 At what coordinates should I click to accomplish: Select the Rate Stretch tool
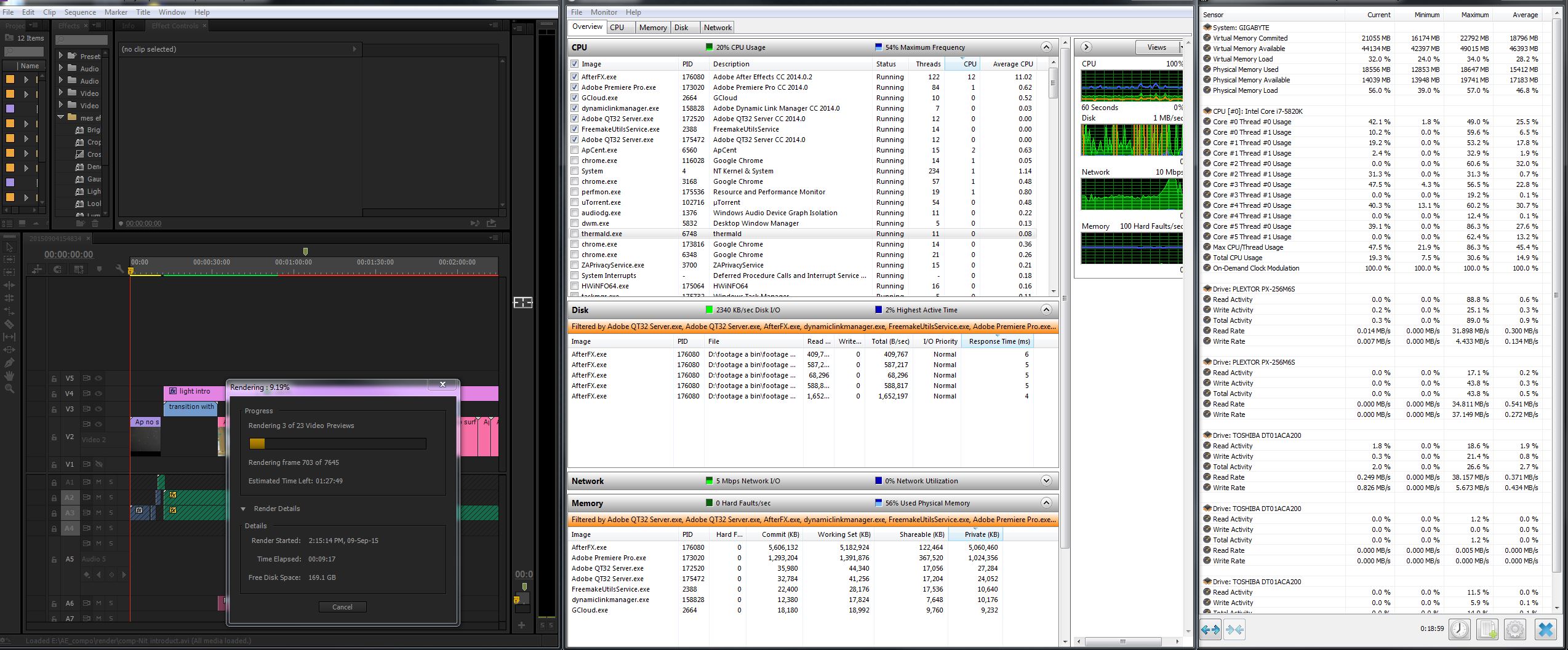9,311
